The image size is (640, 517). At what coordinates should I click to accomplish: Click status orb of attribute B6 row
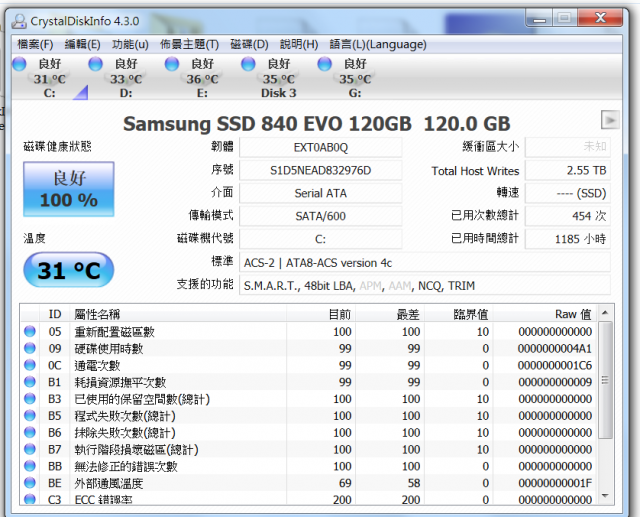(x=30, y=432)
